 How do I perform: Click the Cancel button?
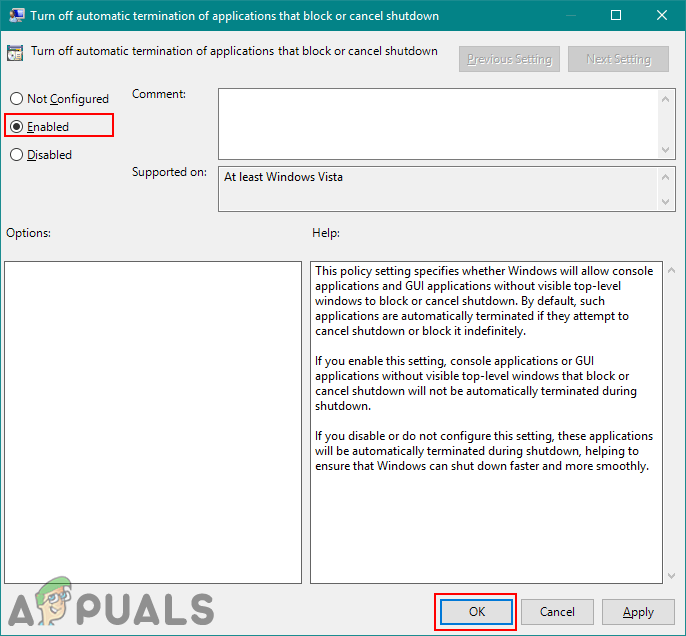click(x=557, y=612)
